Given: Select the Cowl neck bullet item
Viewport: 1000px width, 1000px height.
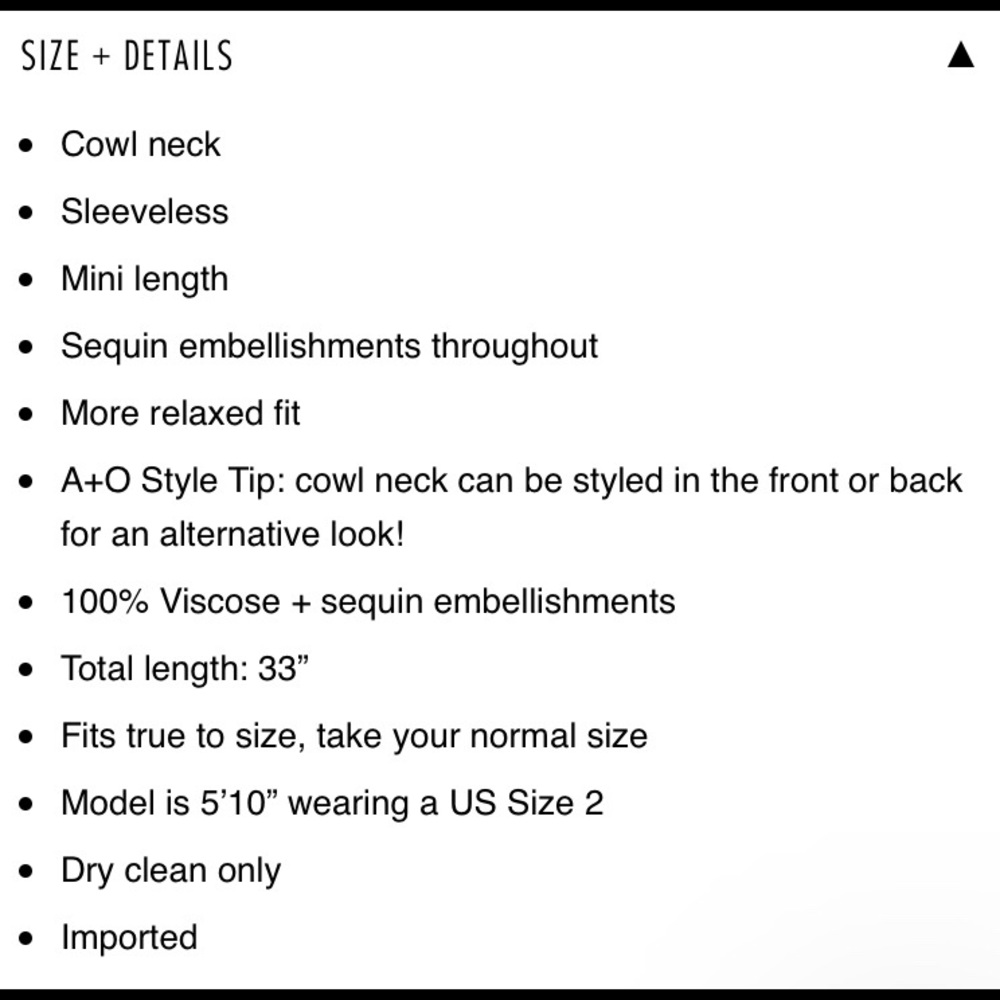Looking at the screenshot, I should point(140,144).
